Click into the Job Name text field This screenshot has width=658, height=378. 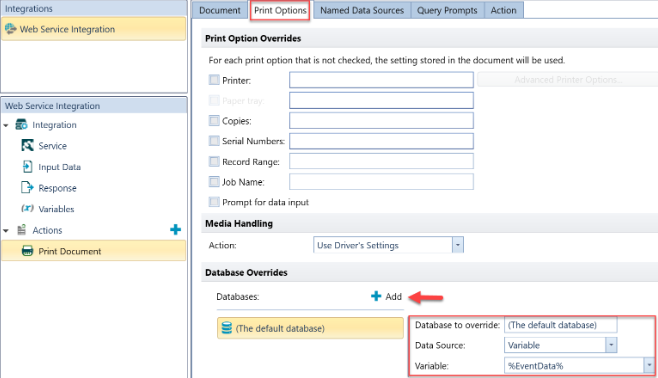point(381,182)
